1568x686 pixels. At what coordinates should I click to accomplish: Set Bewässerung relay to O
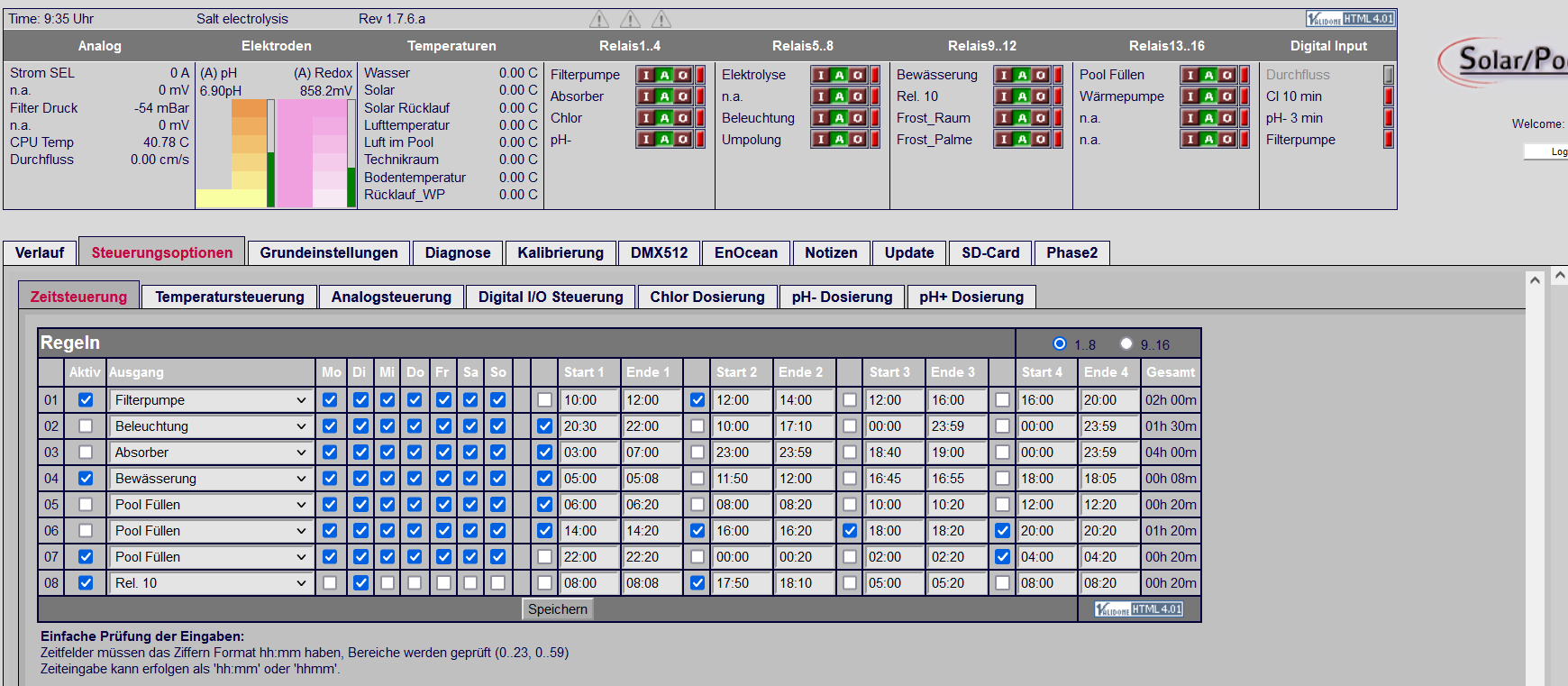point(1040,75)
